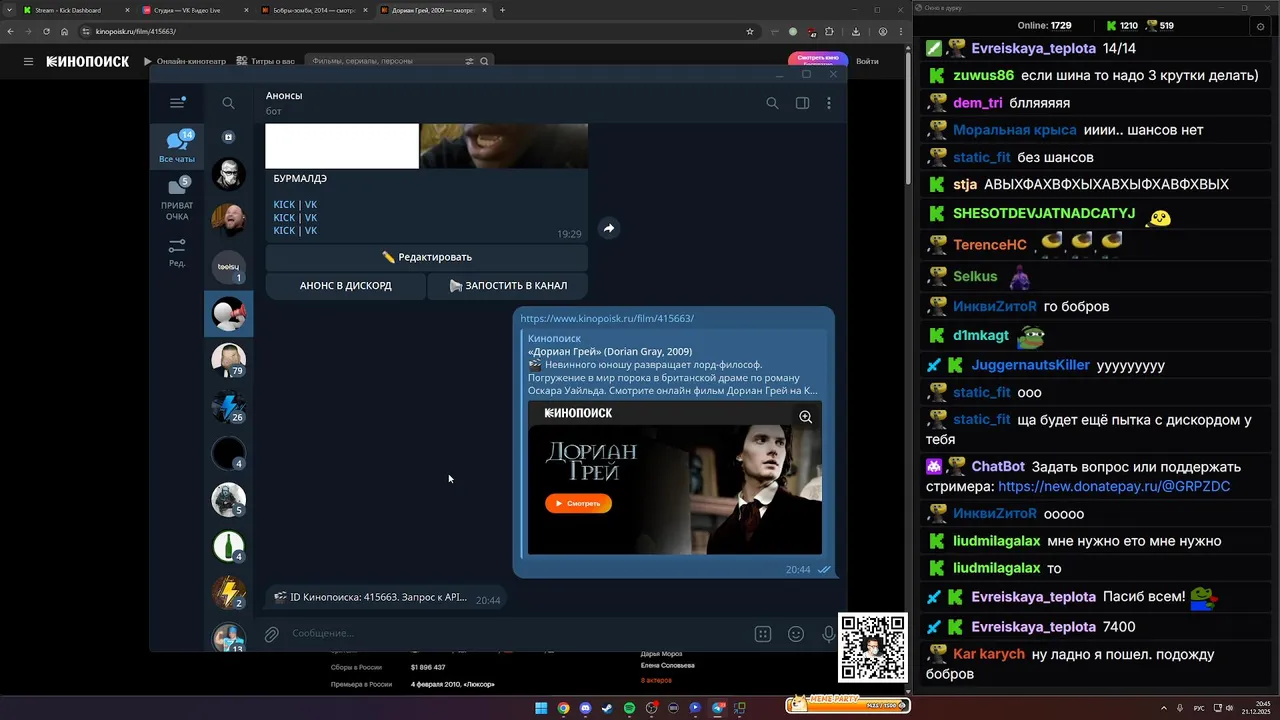Forward the БУРМАЛДЭ message with share arrow
Screen dimensions: 1280x720
(608, 228)
